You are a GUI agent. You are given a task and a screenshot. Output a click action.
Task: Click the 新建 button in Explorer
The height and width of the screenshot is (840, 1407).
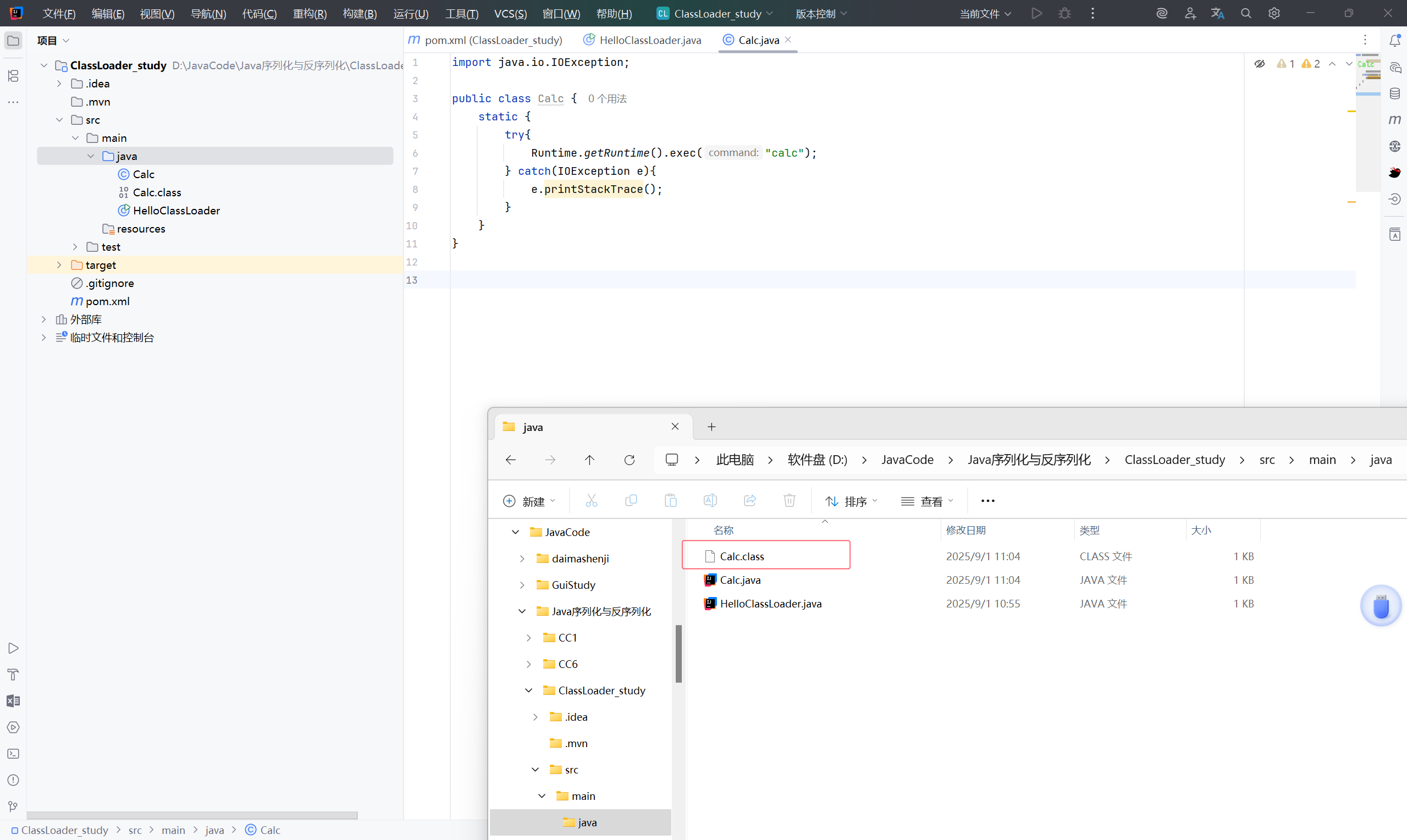[x=529, y=501]
